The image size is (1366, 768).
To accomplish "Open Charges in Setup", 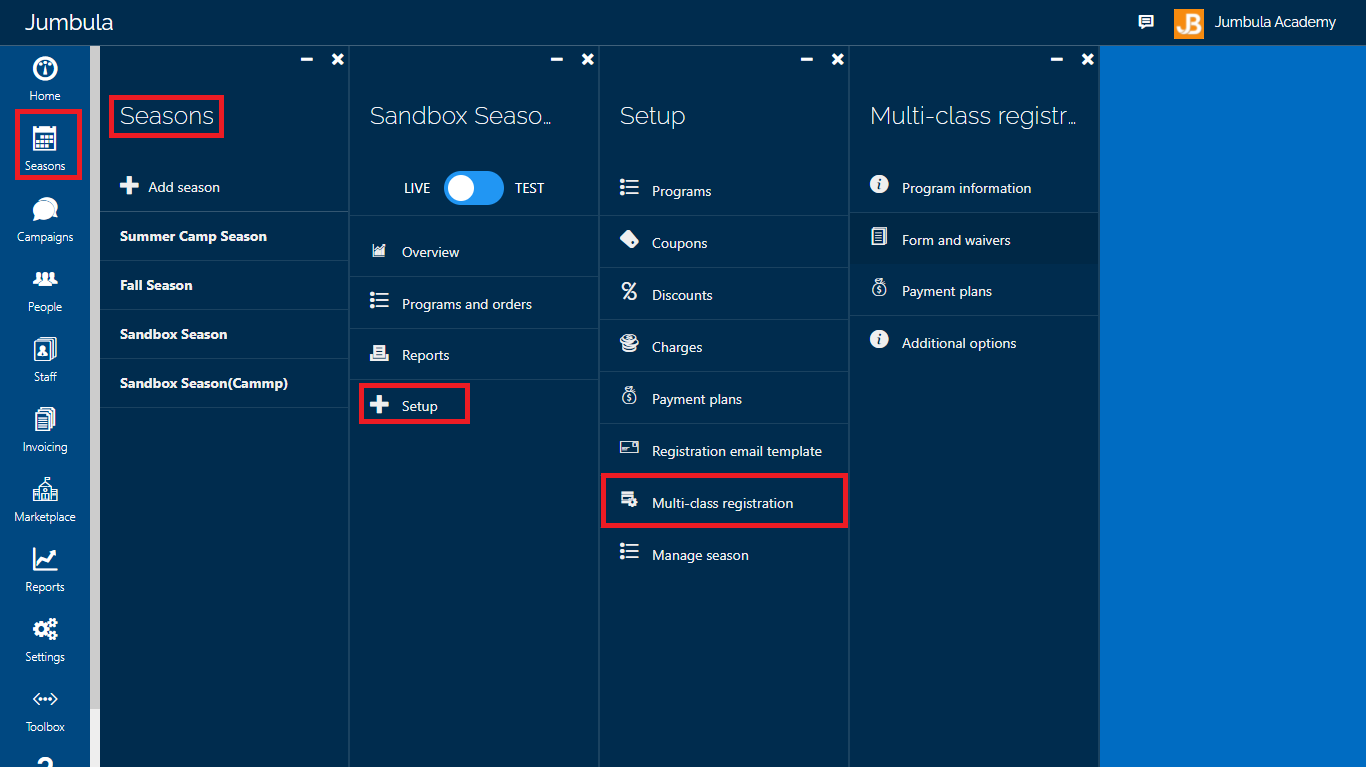I will coord(724,347).
